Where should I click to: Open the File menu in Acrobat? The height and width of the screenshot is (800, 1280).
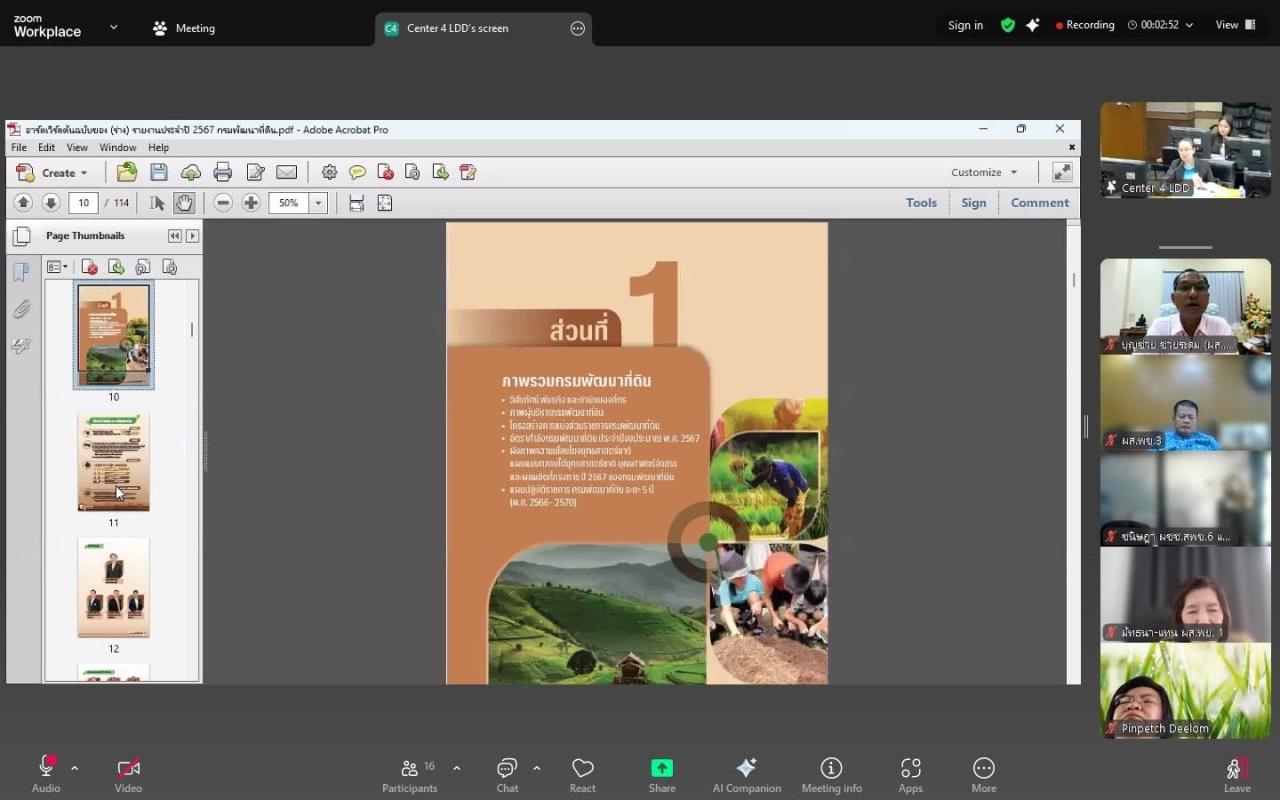click(x=19, y=147)
